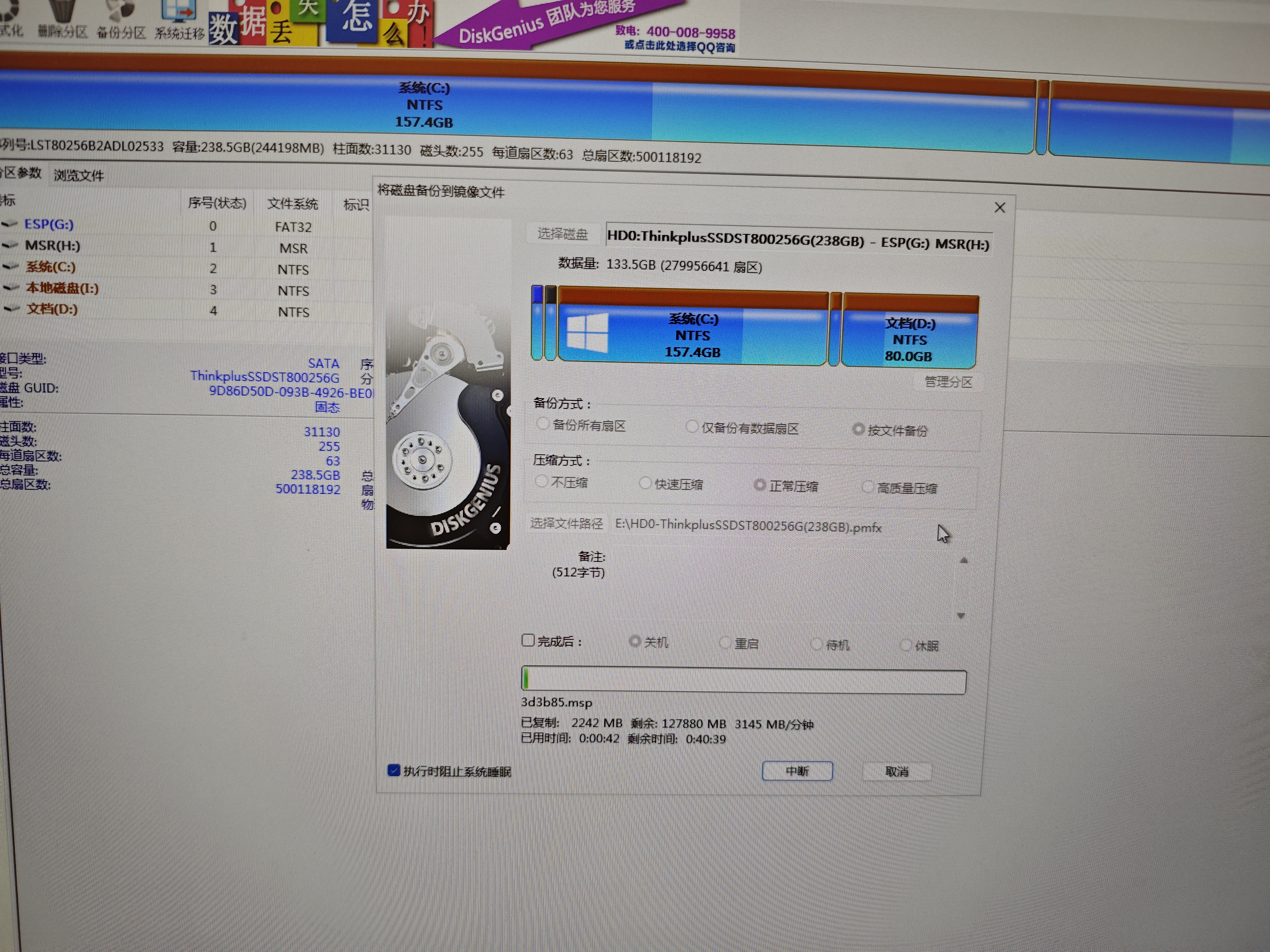This screenshot has width=1270, height=952.
Task: Click the 管理分区 button
Action: click(948, 382)
